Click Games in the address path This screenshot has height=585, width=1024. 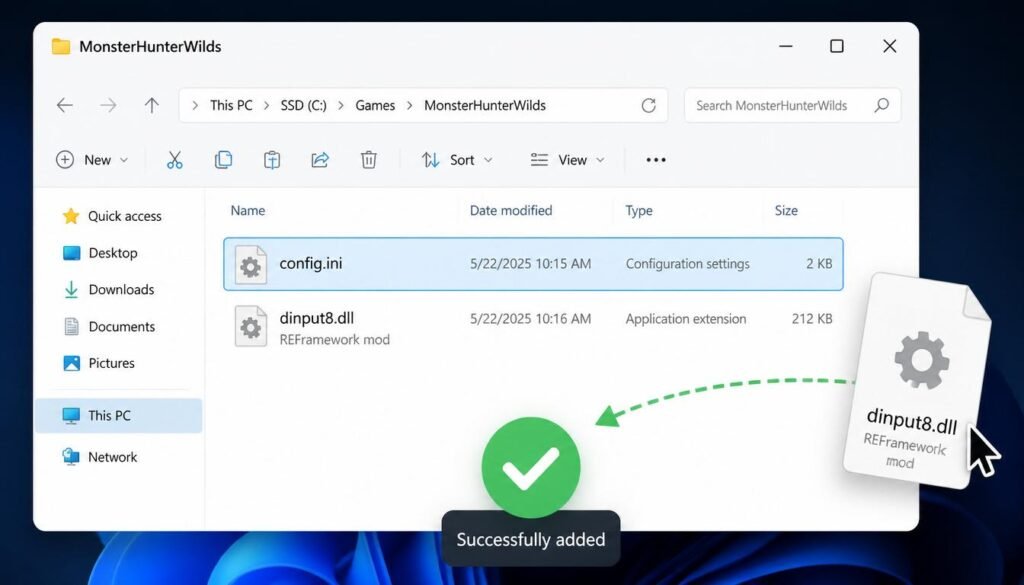[x=375, y=106]
